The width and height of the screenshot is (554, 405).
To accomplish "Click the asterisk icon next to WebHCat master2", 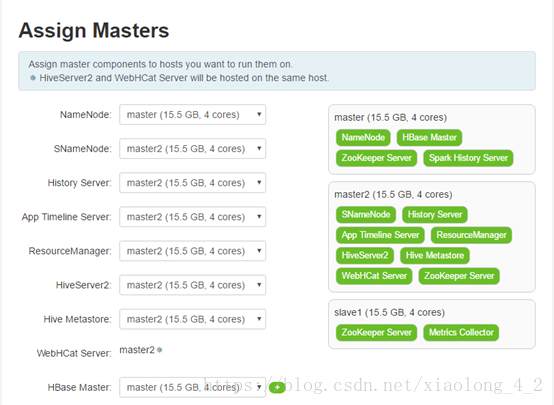I will point(160,350).
